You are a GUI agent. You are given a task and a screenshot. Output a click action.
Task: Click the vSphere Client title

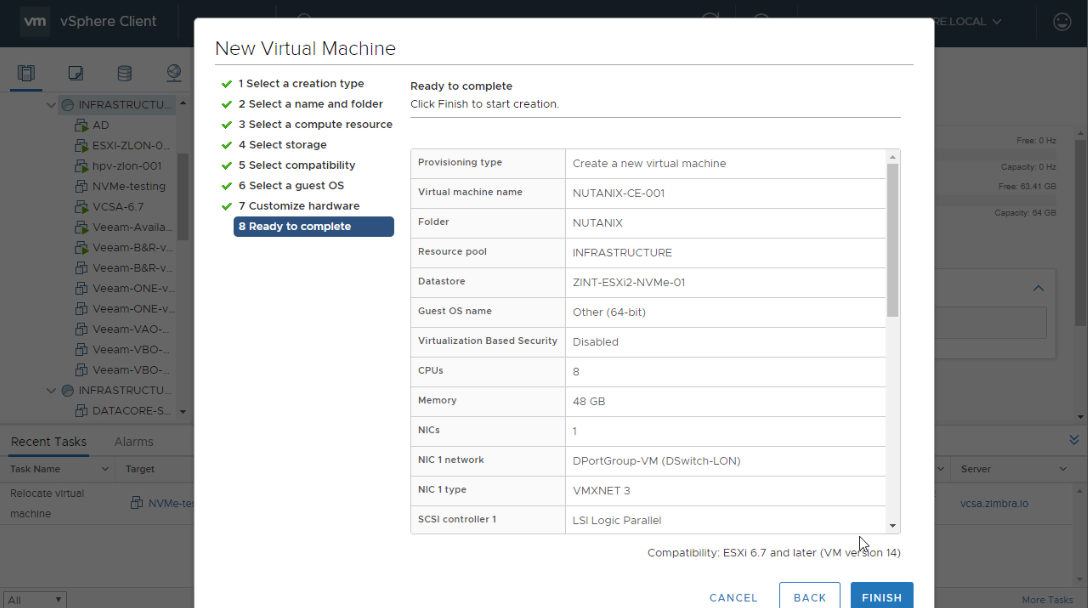pos(108,22)
